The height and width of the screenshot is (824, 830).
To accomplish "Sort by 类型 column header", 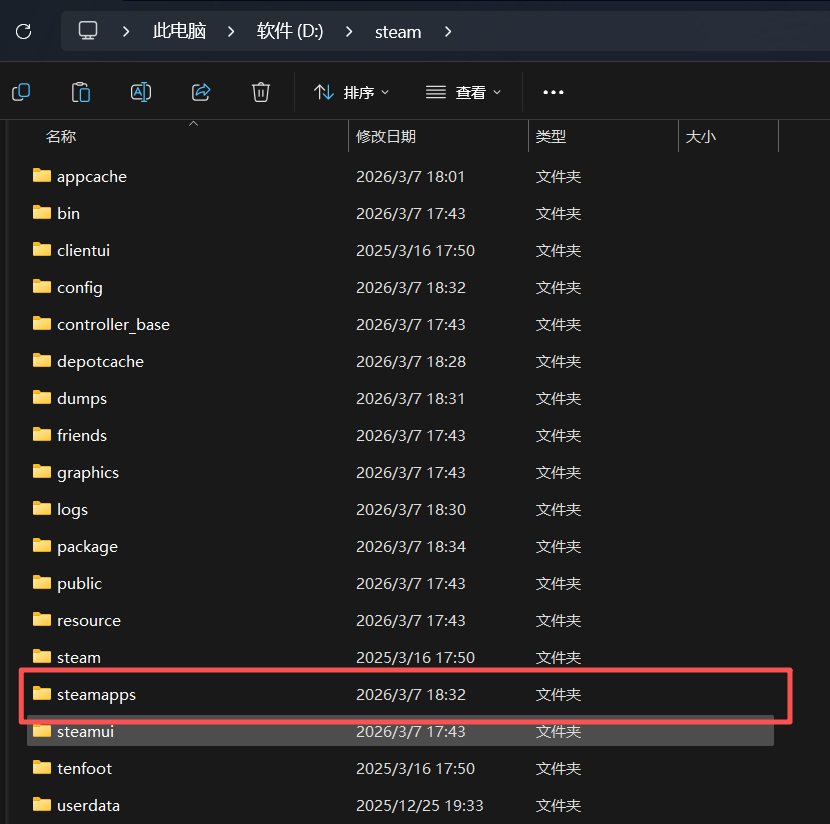I will pos(551,137).
